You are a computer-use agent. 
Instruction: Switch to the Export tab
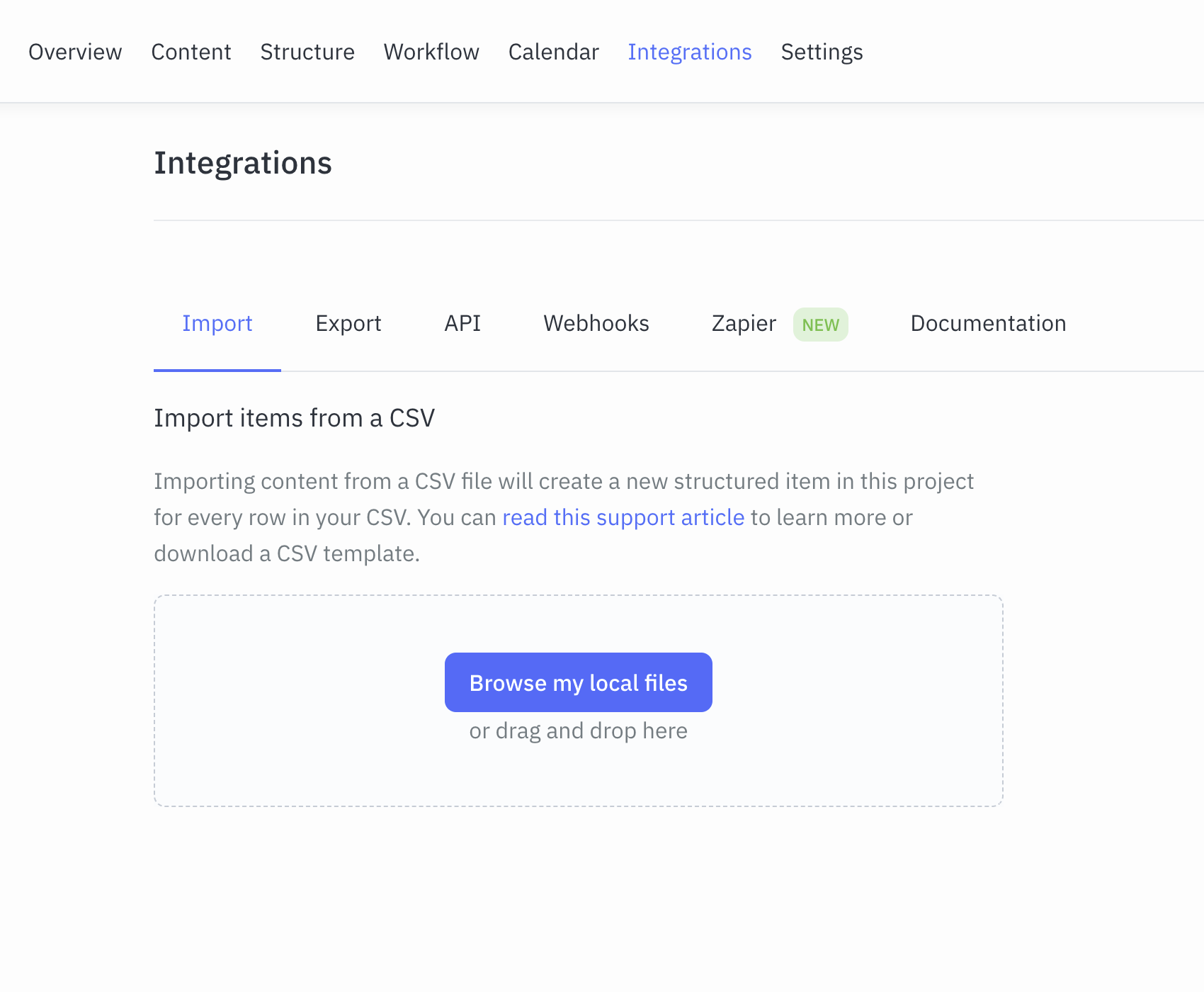[x=348, y=323]
